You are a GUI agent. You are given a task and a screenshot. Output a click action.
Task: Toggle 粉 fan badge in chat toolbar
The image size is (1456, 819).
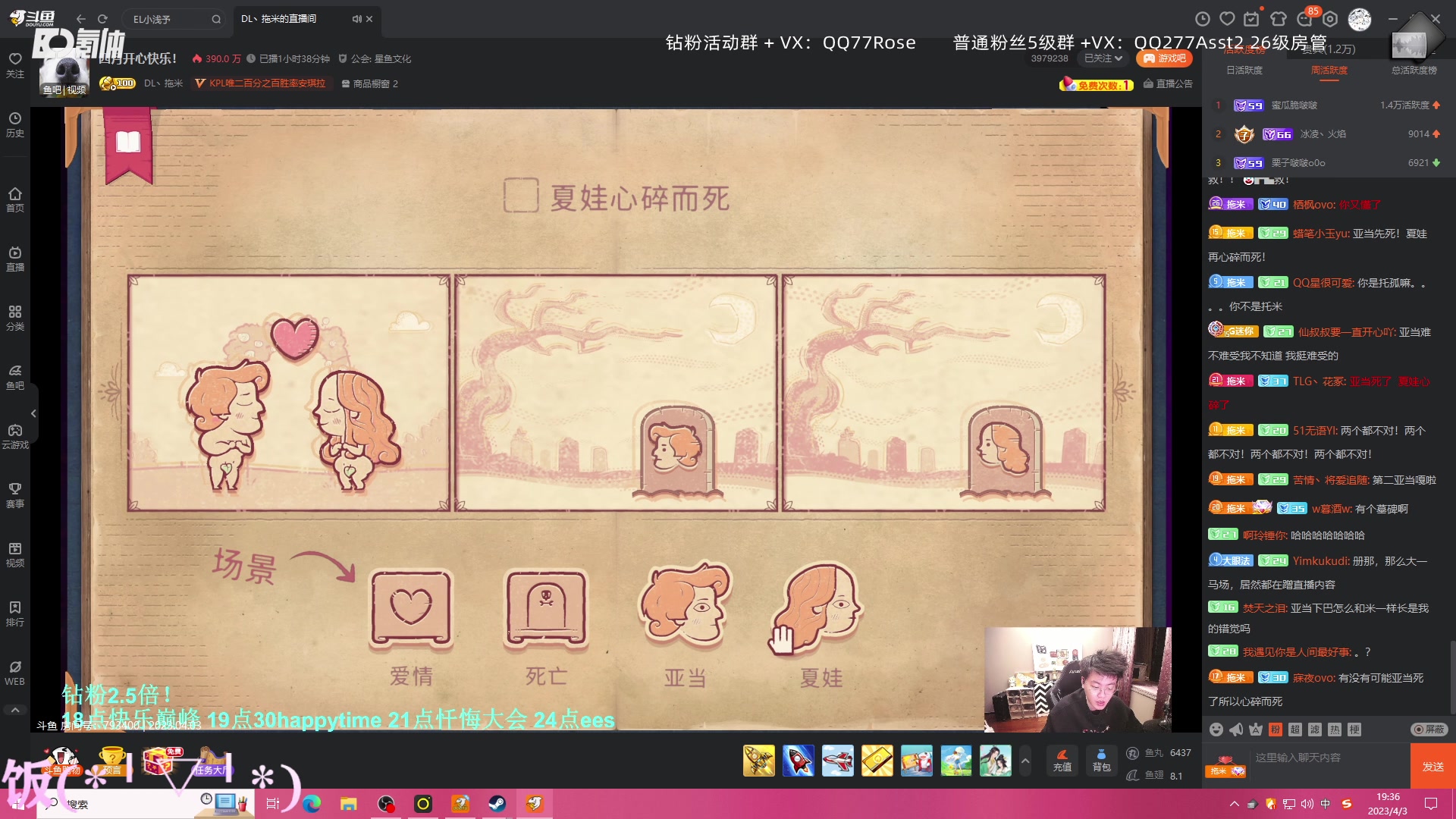(1276, 729)
